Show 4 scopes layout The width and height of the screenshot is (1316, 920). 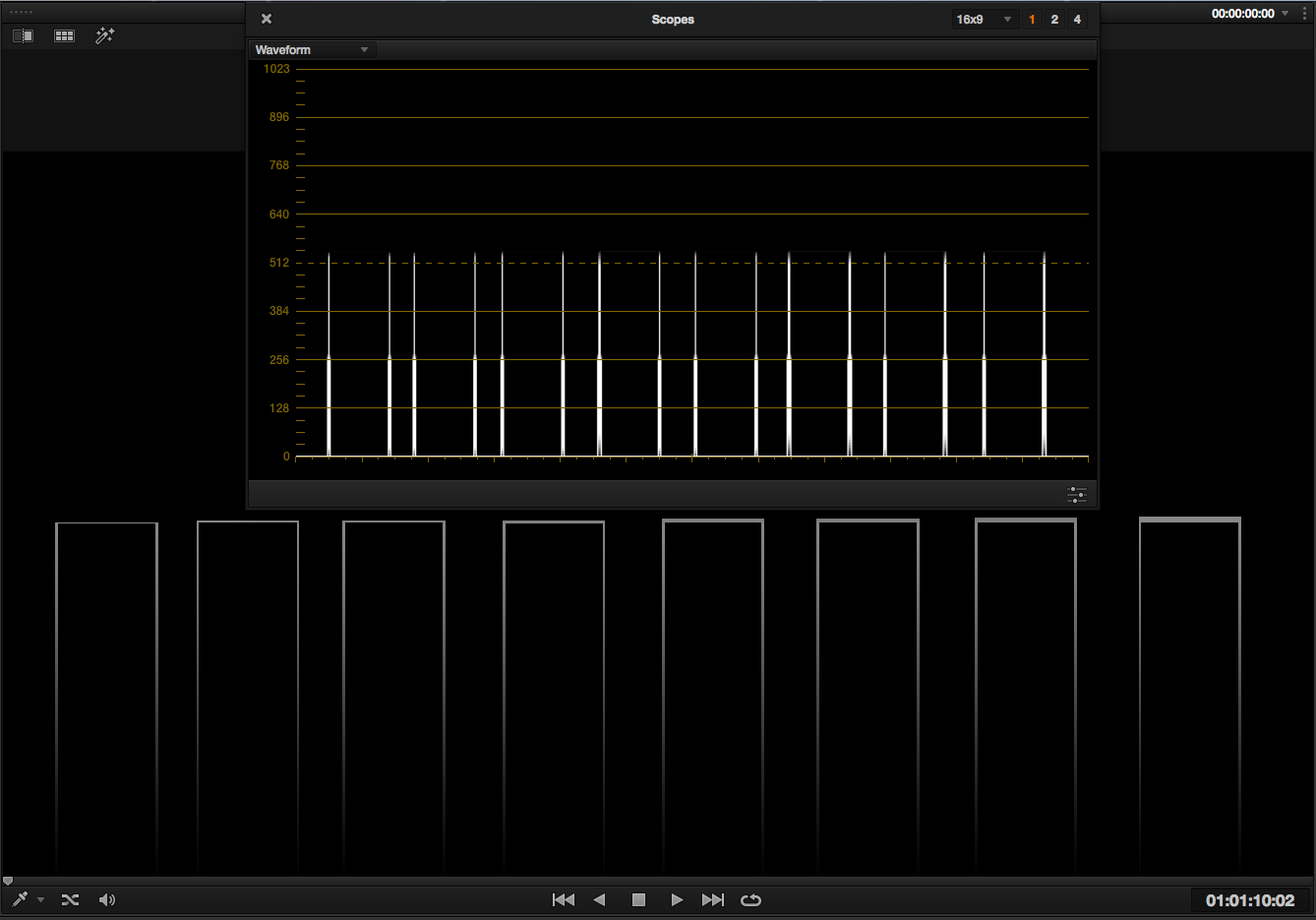click(x=1077, y=20)
